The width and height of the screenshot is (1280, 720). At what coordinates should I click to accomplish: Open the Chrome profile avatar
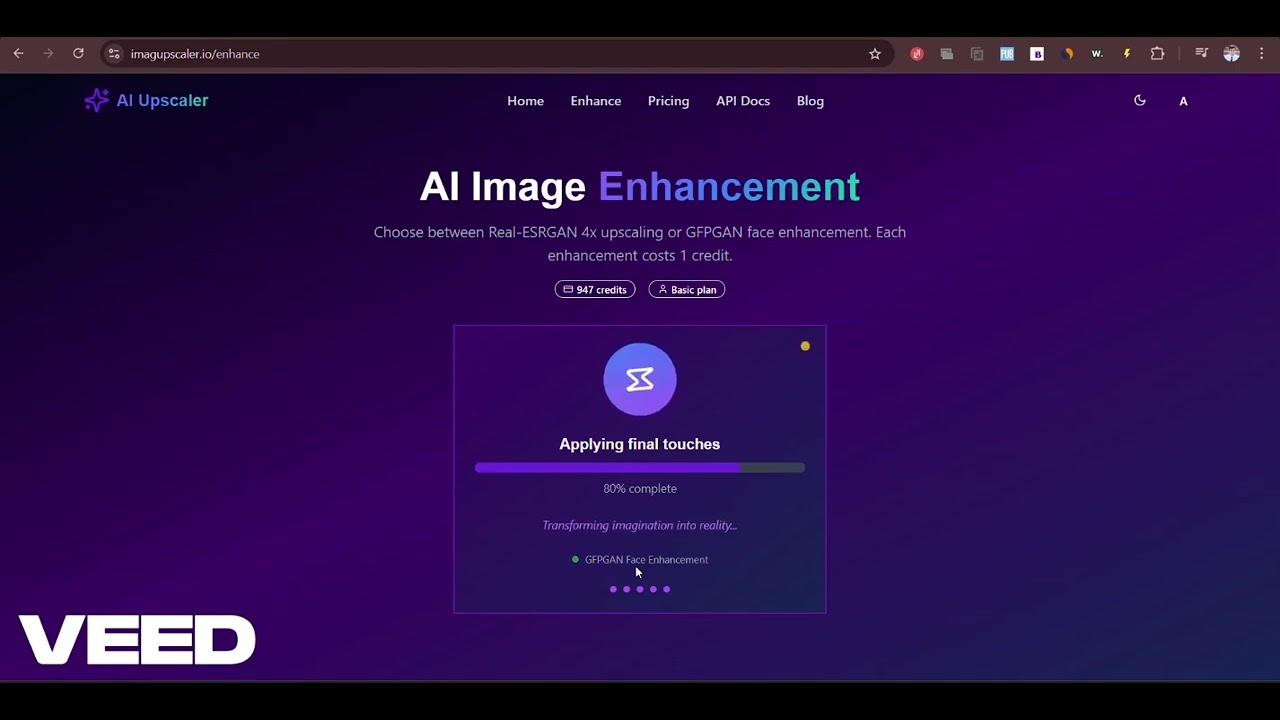(x=1231, y=54)
